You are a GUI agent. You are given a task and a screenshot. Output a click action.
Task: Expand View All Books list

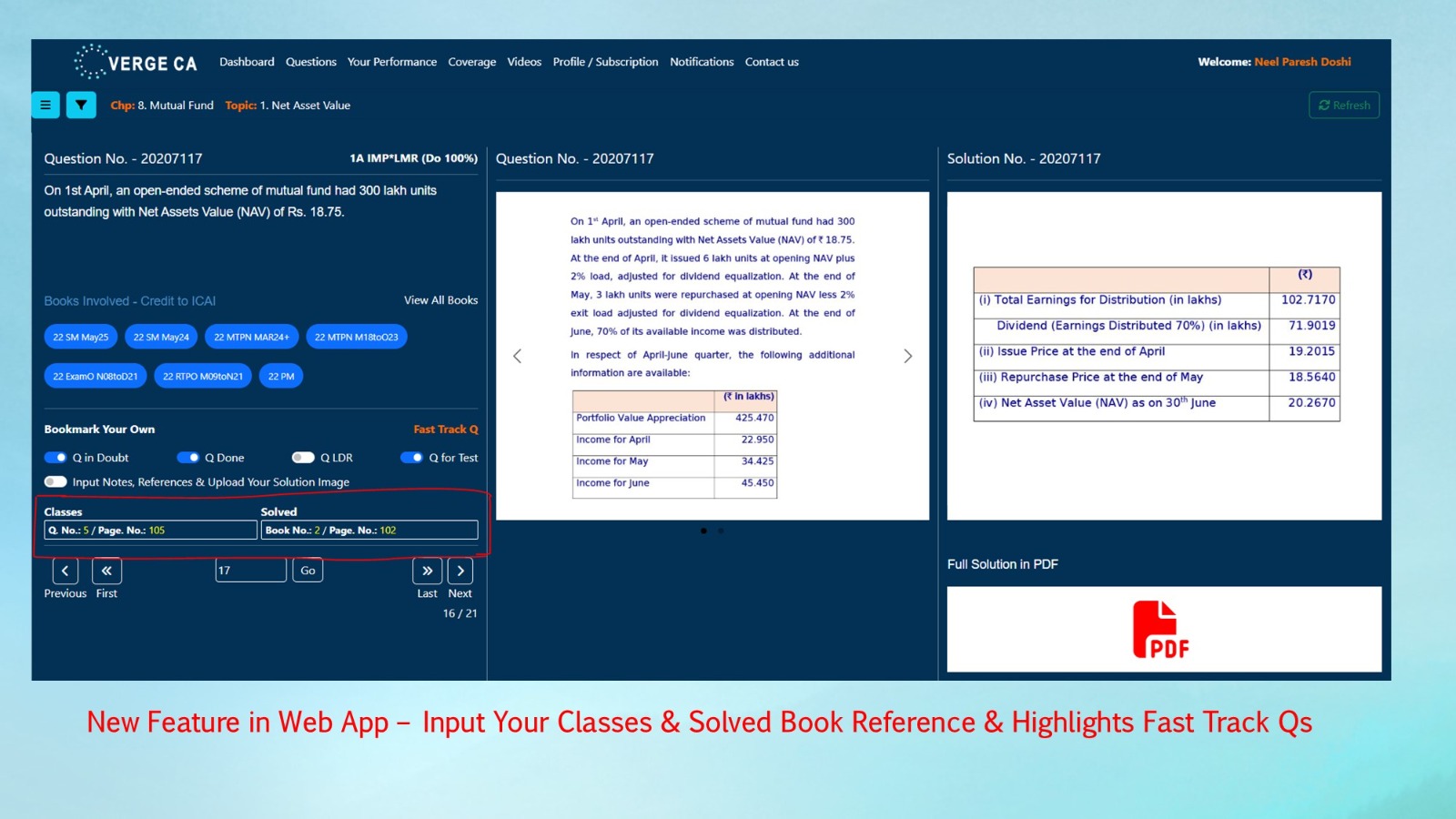(x=440, y=300)
